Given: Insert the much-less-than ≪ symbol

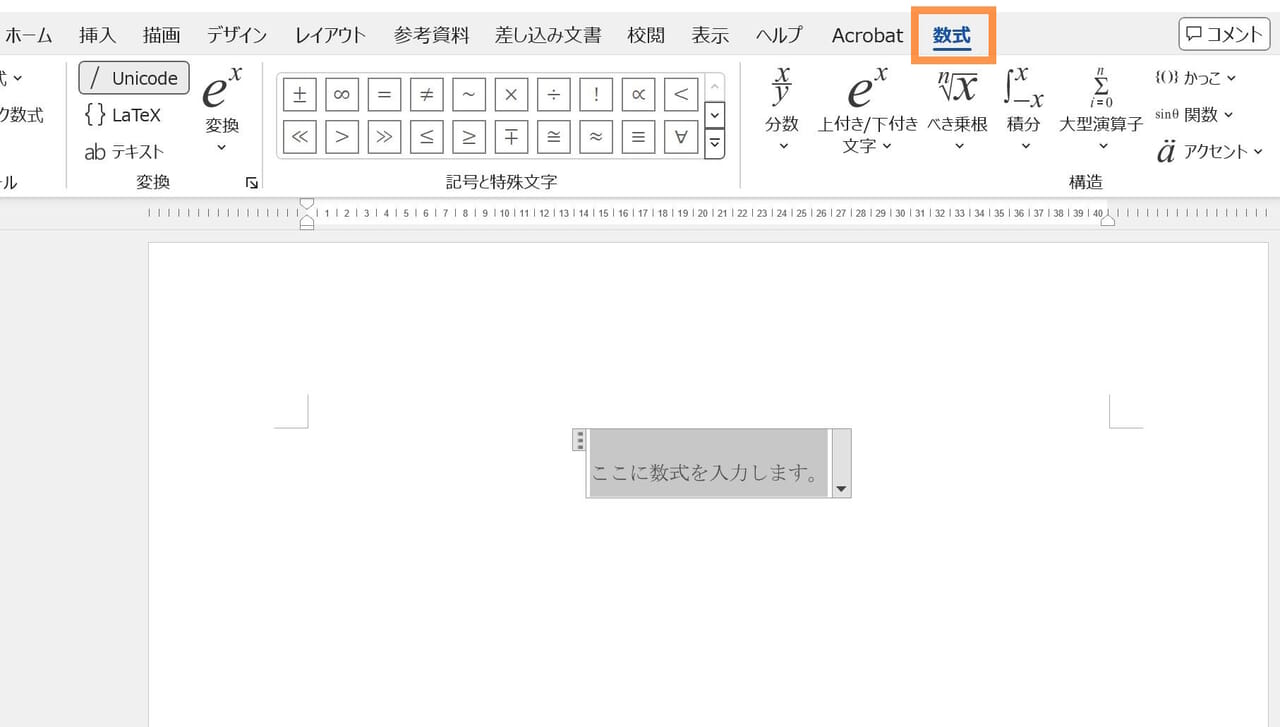Looking at the screenshot, I should pos(300,137).
